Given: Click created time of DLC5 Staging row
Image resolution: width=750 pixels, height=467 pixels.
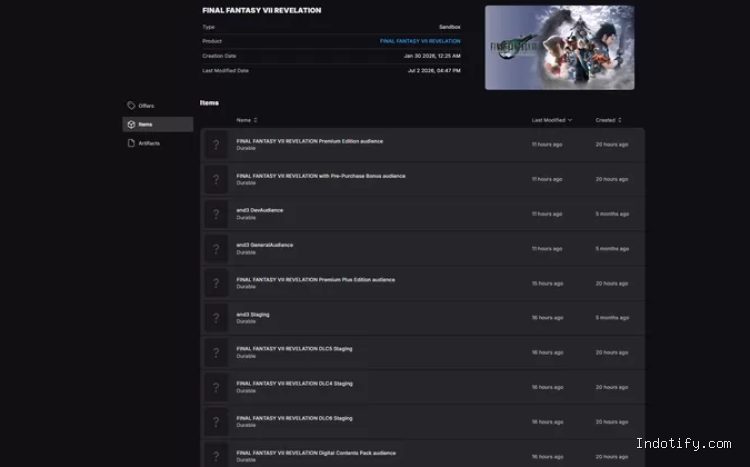Looking at the screenshot, I should (612, 353).
